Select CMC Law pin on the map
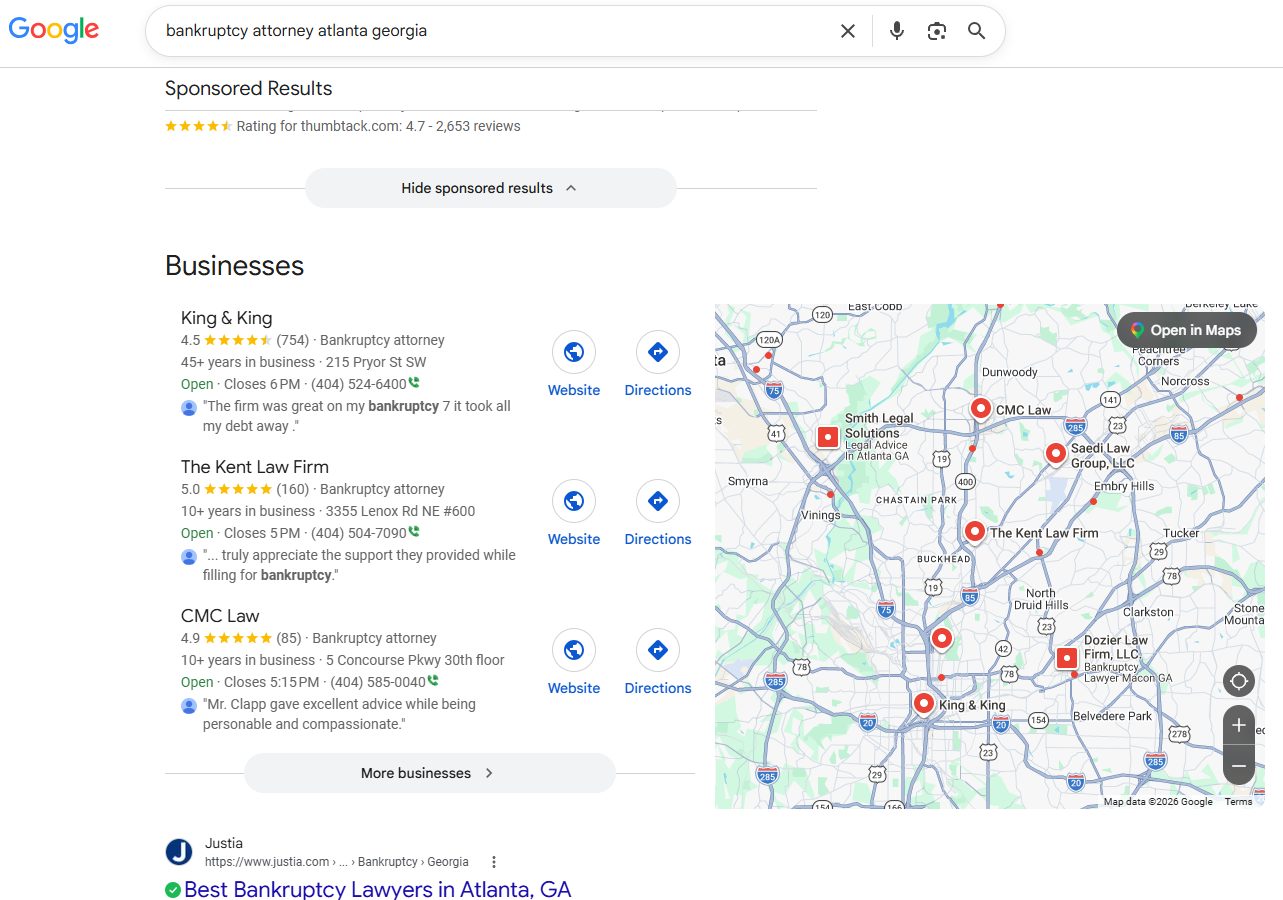This screenshot has width=1283, height=900. pos(981,407)
